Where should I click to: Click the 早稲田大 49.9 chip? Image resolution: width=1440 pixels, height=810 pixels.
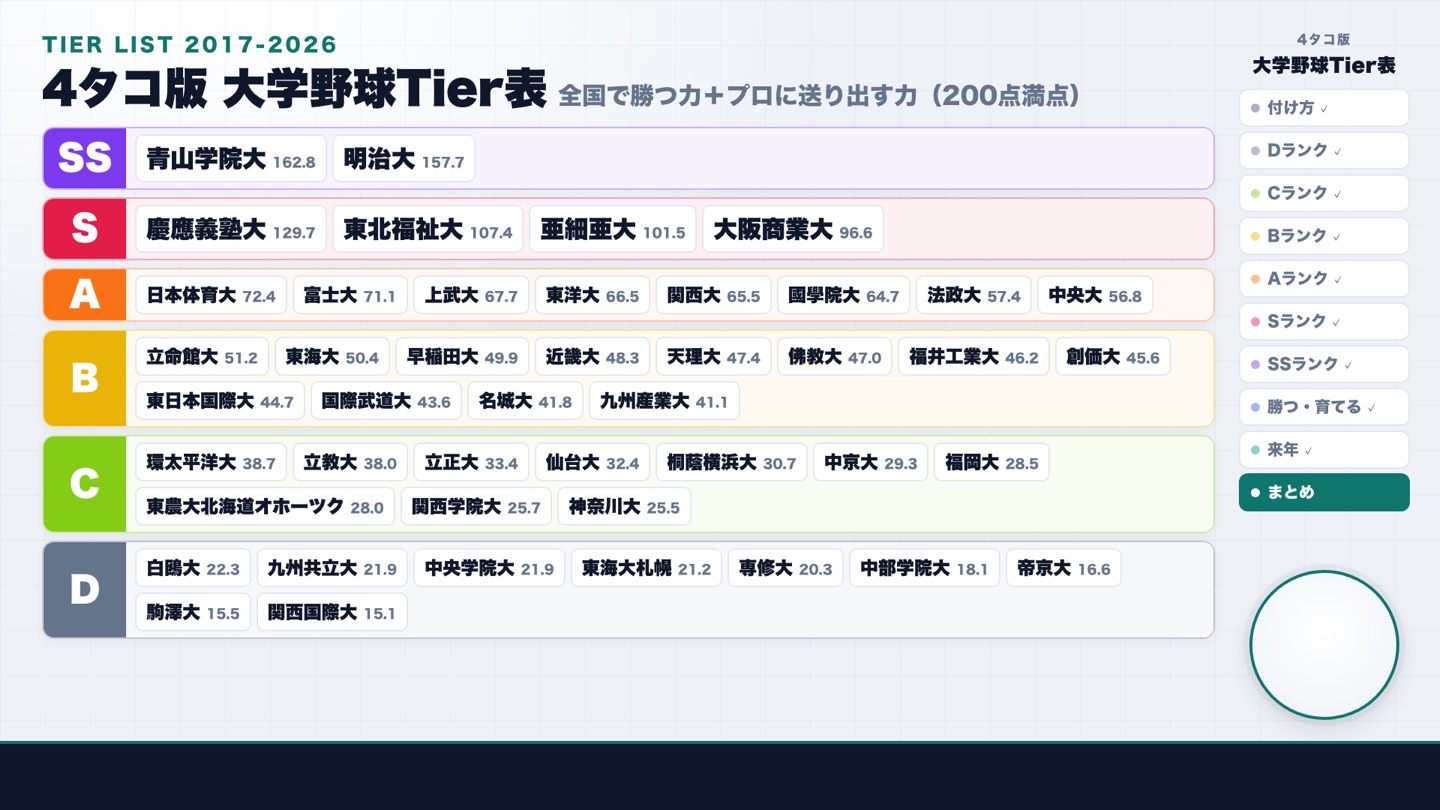tap(462, 356)
